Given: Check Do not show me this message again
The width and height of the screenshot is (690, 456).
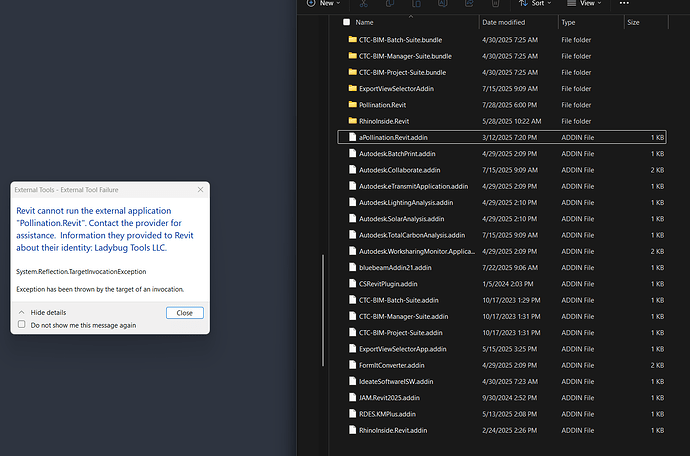Looking at the screenshot, I should [x=22, y=324].
